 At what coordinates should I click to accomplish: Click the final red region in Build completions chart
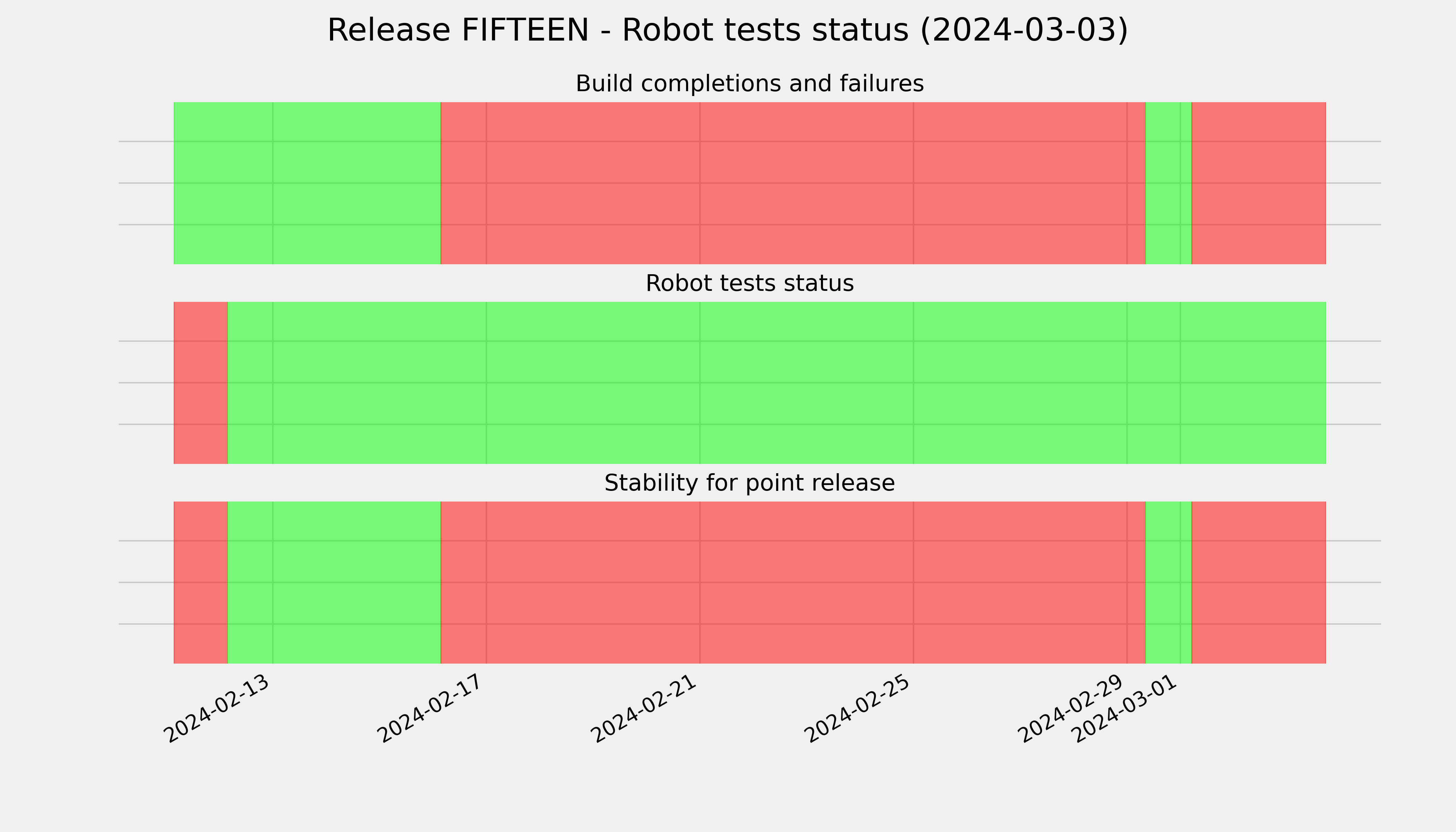[x=1259, y=183]
